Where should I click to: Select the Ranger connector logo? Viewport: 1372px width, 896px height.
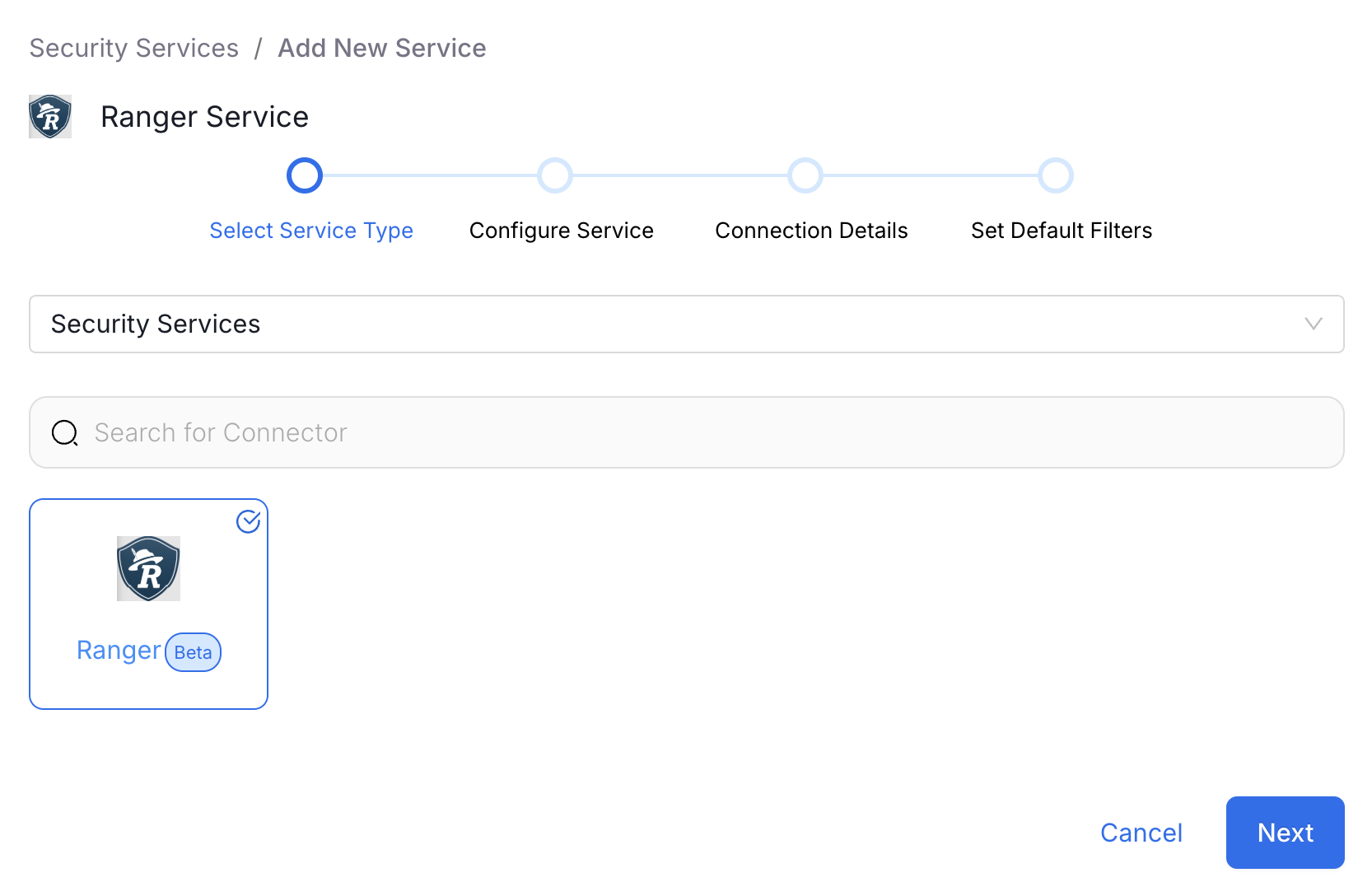point(148,568)
